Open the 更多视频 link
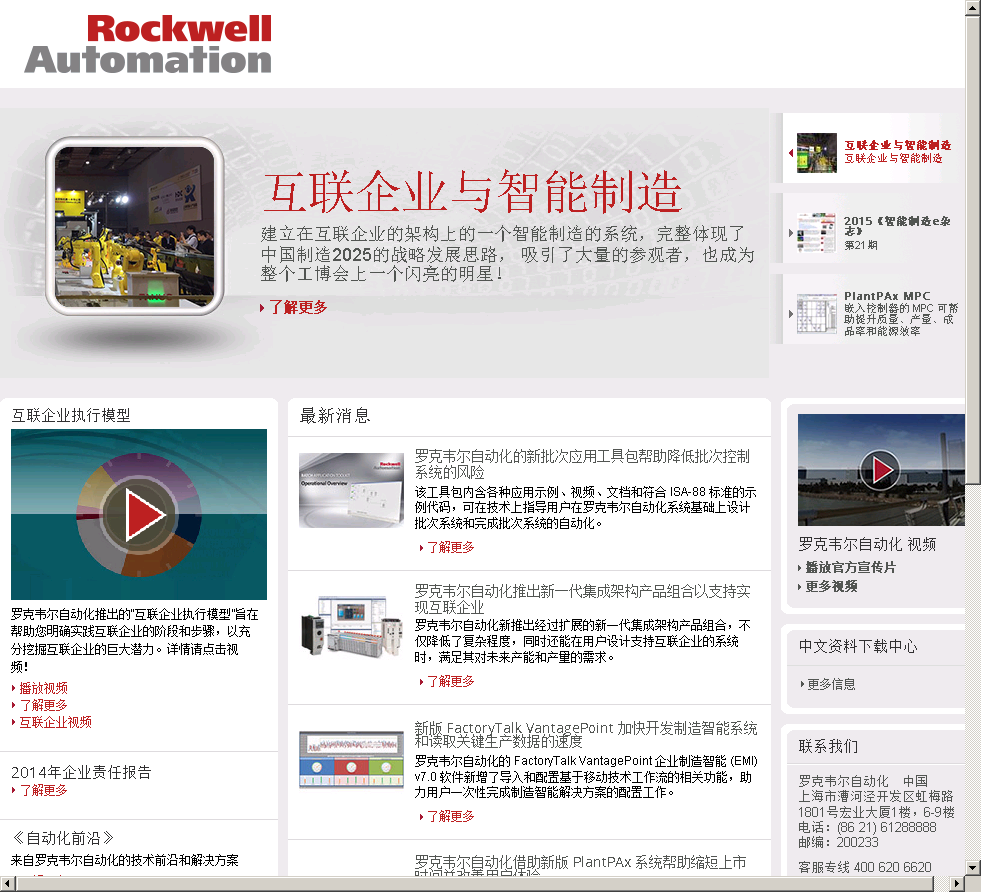The height and width of the screenshot is (892, 981). click(x=831, y=586)
